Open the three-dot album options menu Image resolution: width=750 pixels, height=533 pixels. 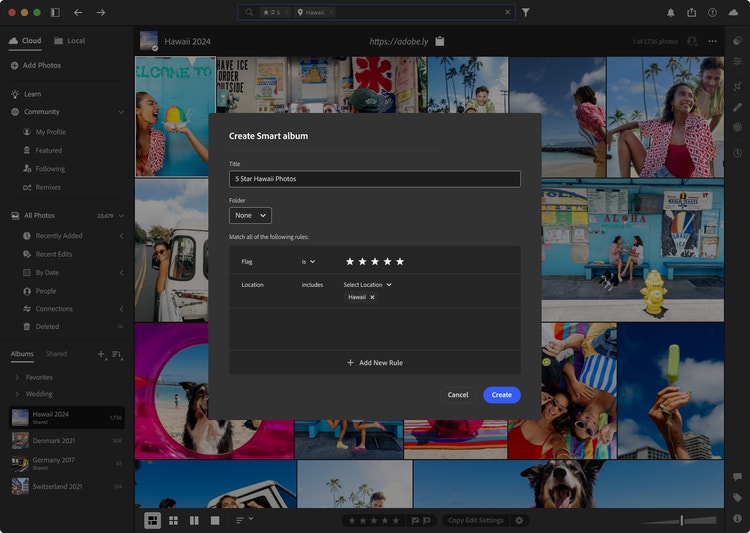[x=712, y=41]
